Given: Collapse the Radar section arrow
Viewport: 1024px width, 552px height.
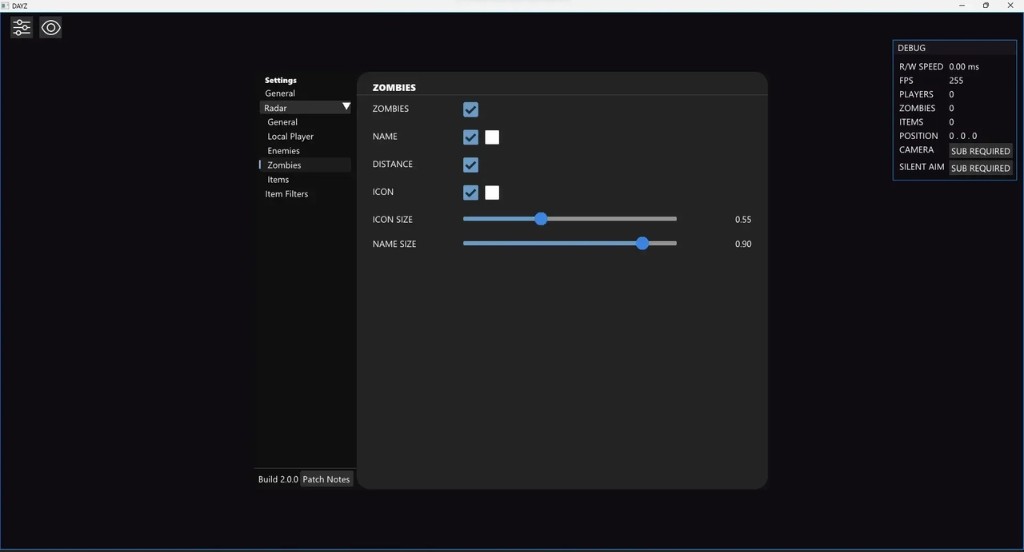Looking at the screenshot, I should [x=346, y=107].
